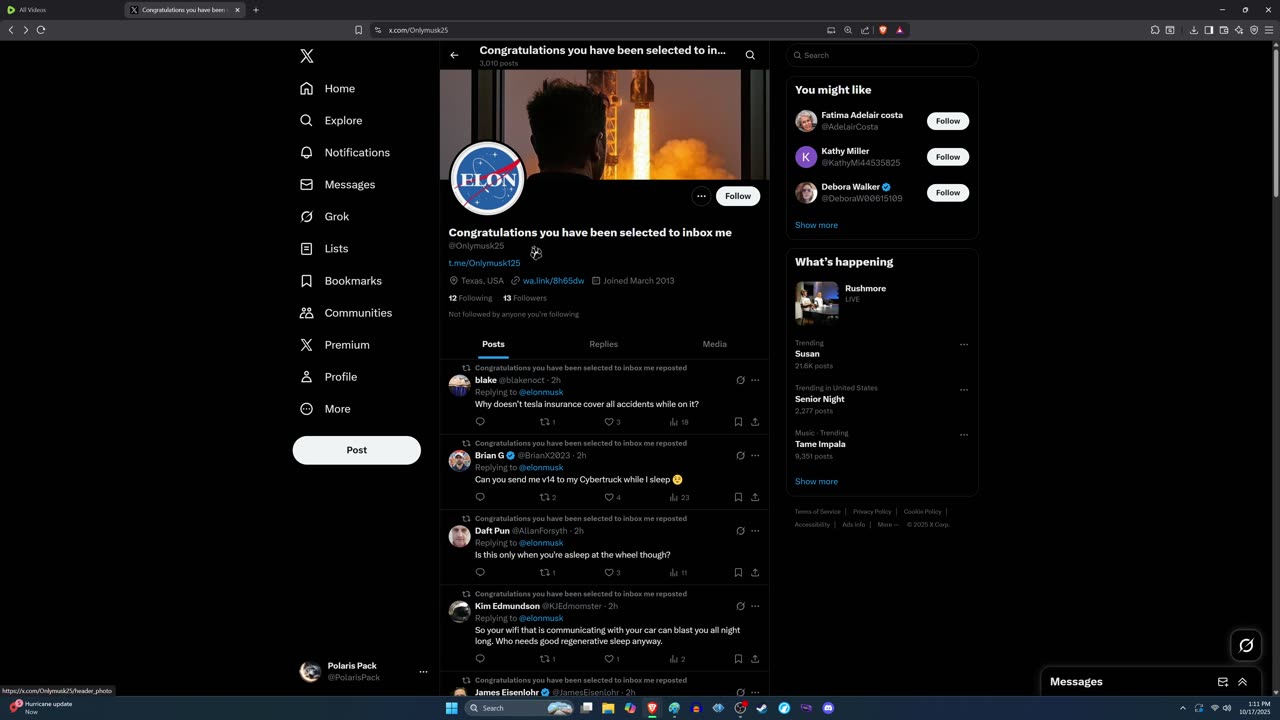1280x720 pixels.
Task: Open Notifications in sidebar
Action: (x=345, y=152)
